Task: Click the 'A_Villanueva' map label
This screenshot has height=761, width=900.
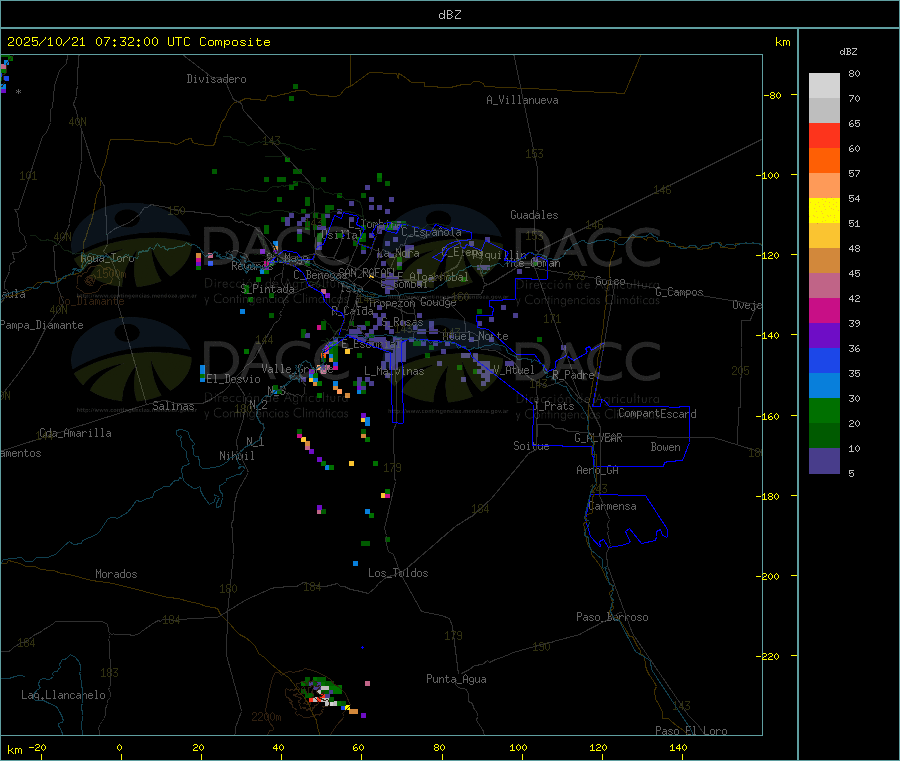Action: [522, 100]
